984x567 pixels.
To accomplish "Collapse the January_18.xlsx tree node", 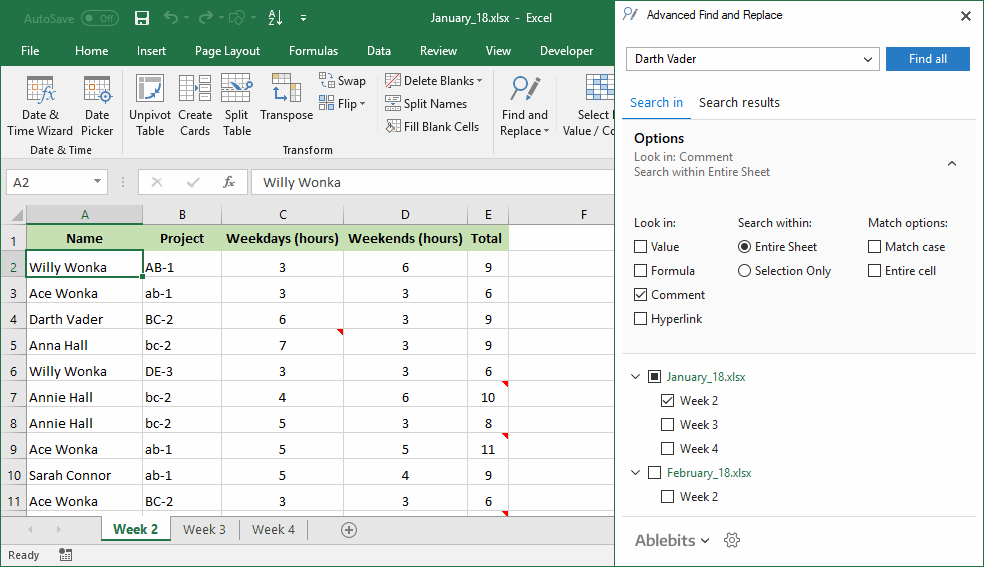I will tap(635, 376).
